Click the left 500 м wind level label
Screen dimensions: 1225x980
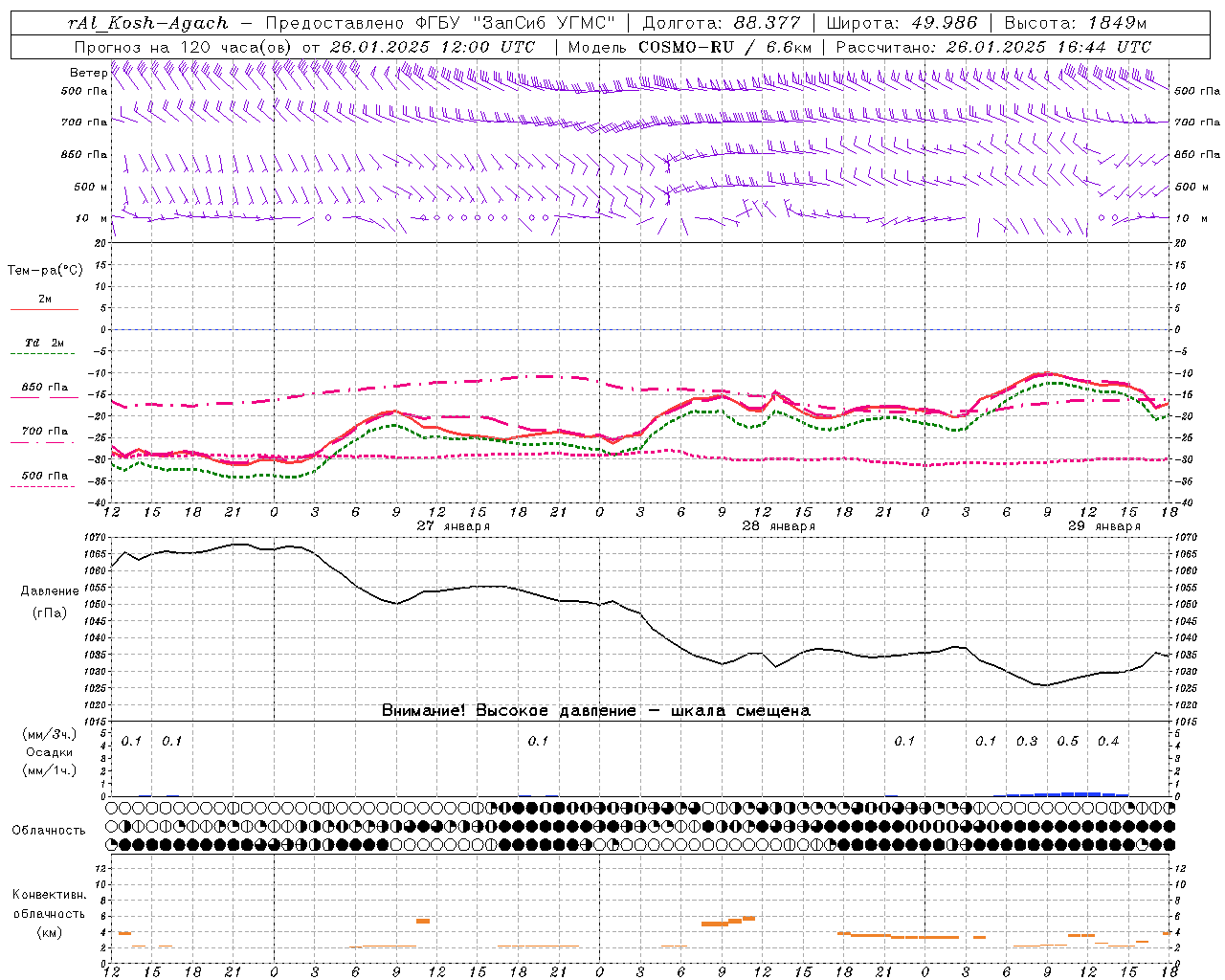[91, 187]
